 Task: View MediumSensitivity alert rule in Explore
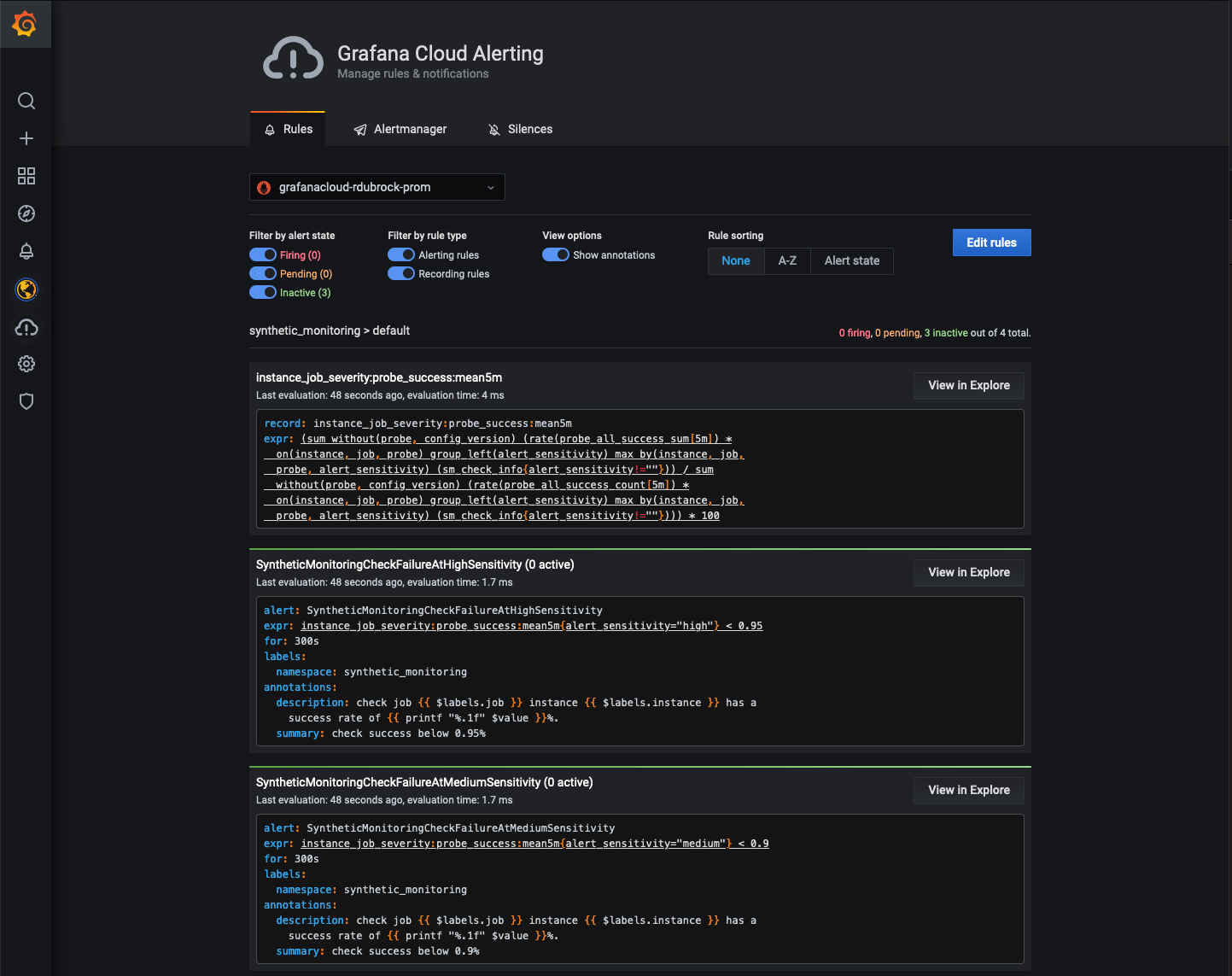pyautogui.click(x=969, y=790)
